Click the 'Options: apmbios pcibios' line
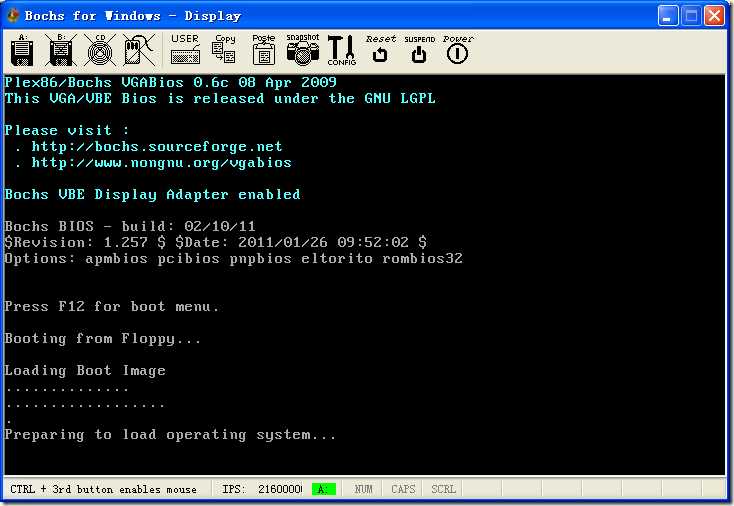Screen dimensions: 734x506 coord(234,258)
